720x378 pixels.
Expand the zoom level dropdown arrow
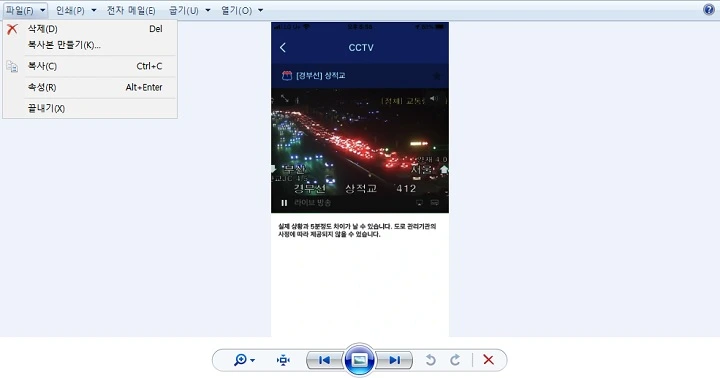point(253,360)
